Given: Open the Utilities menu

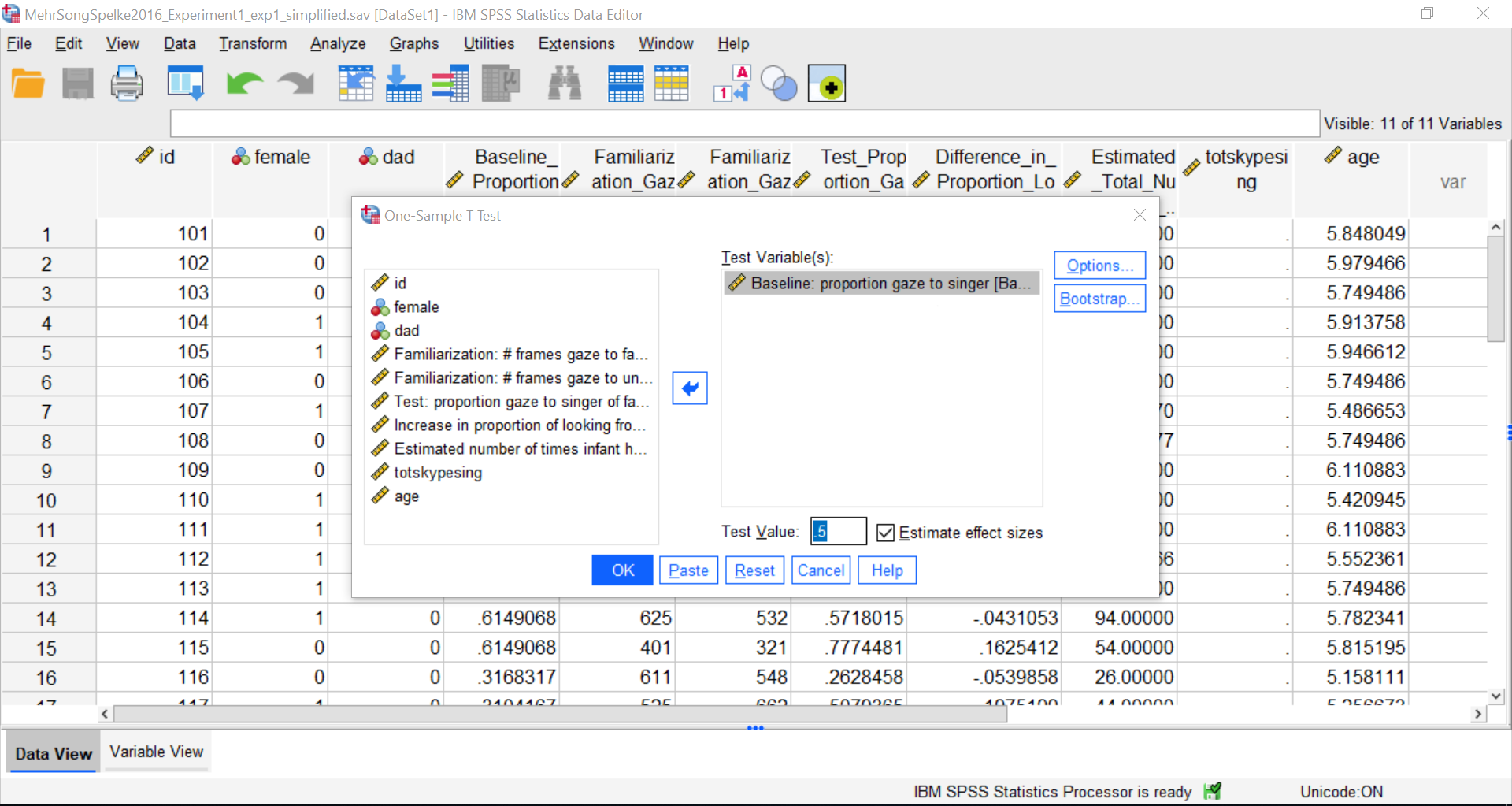Looking at the screenshot, I should pyautogui.click(x=489, y=43).
